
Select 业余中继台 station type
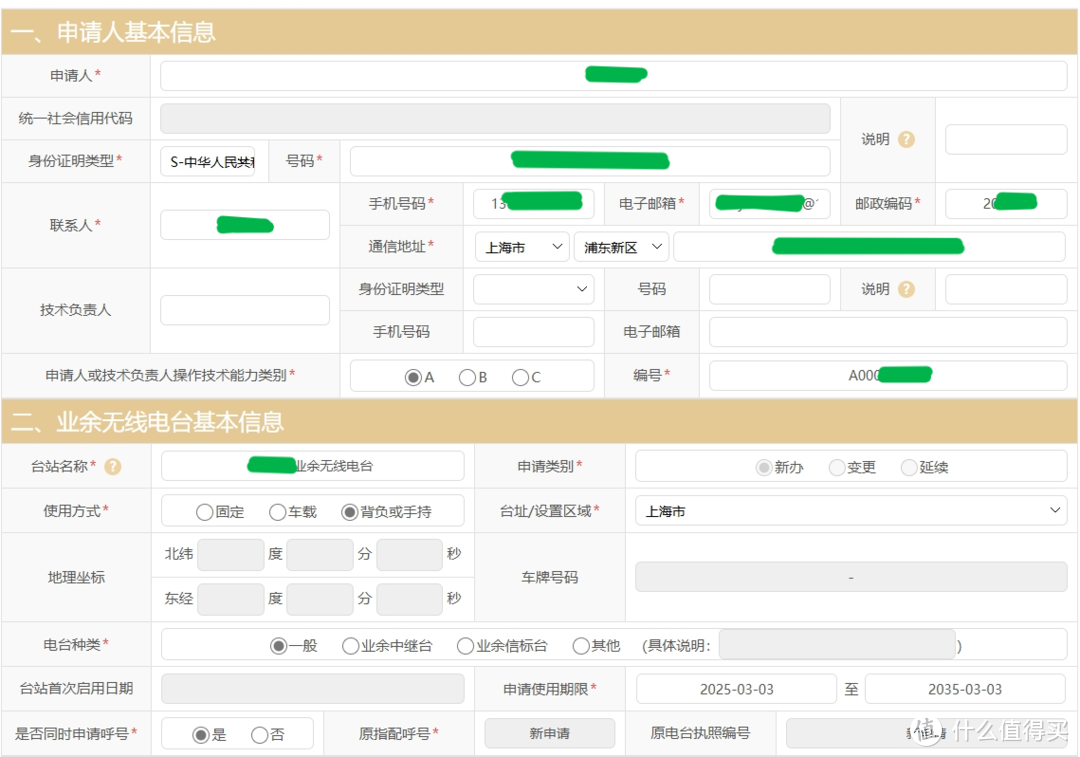tap(351, 646)
